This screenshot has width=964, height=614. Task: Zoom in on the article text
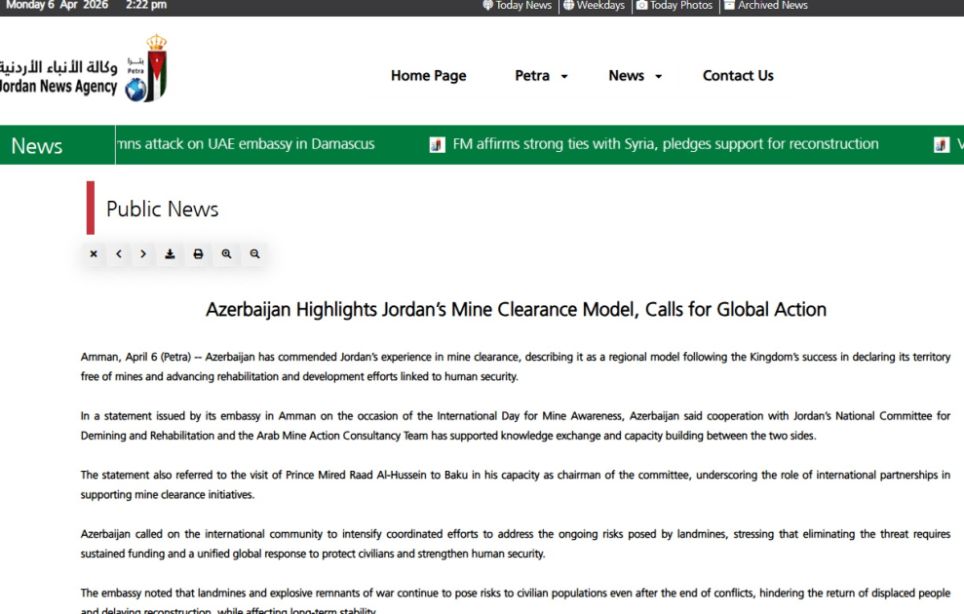click(227, 254)
